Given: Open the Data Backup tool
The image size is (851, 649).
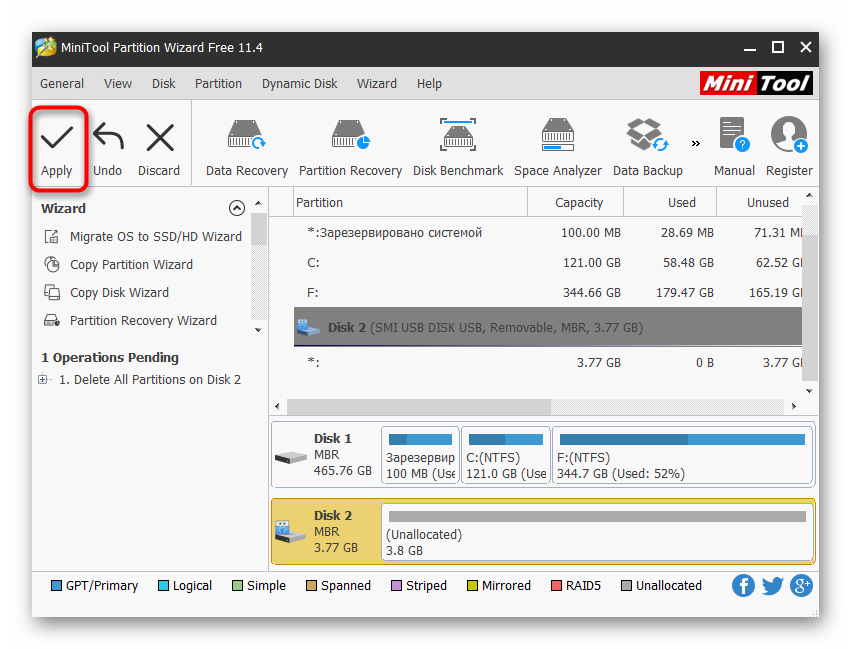Looking at the screenshot, I should [x=647, y=138].
